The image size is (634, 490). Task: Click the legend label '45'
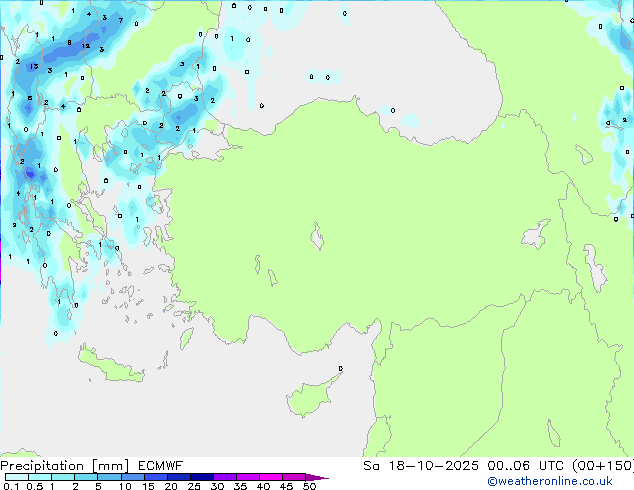point(286,486)
